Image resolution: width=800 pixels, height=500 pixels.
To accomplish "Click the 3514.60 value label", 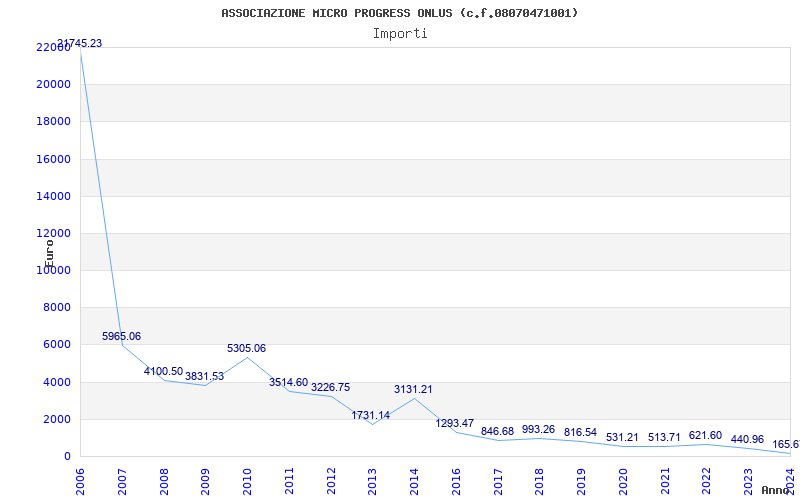I will click(289, 382).
